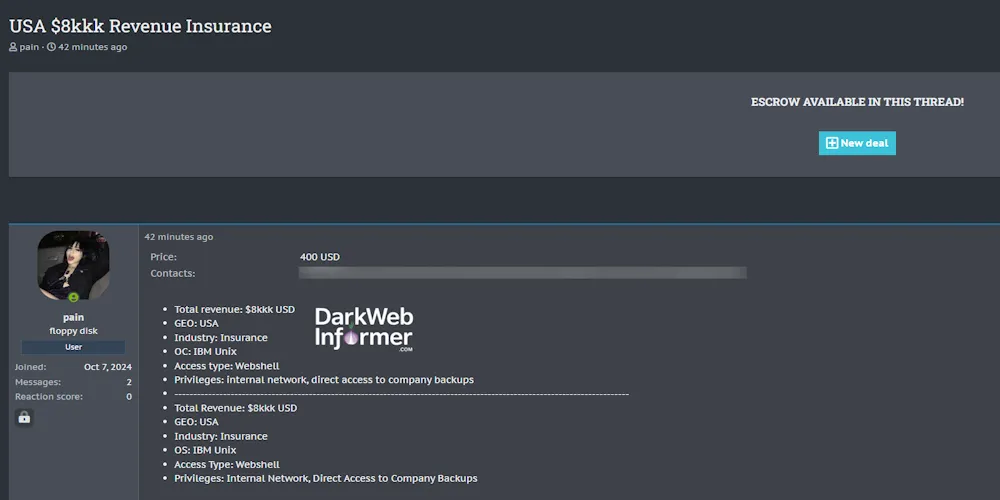Click the thread header's 42 minutes ago timestamp
1000x500 pixels.
[93, 47]
